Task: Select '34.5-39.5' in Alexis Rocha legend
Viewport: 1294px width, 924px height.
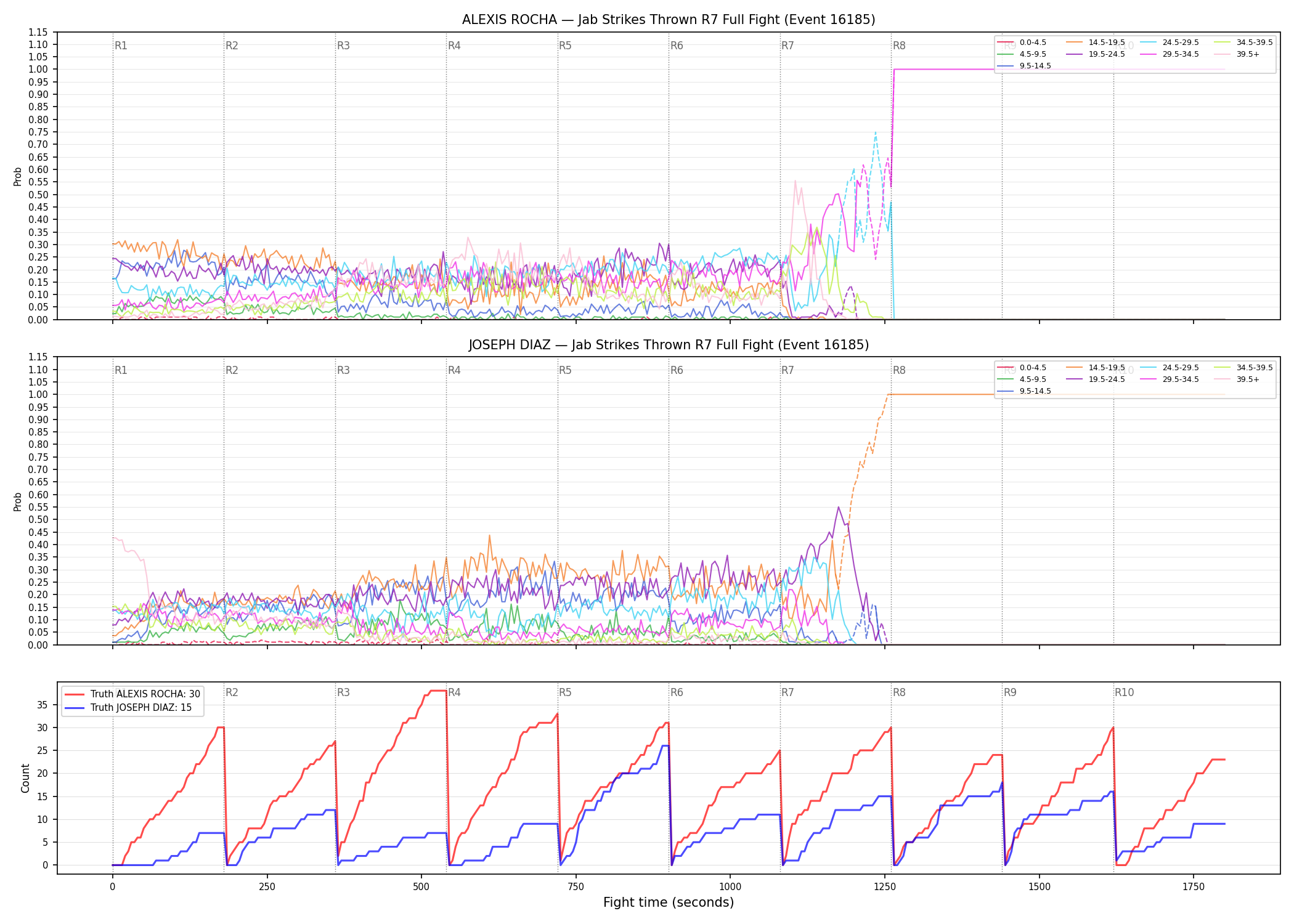Action: [x=1243, y=43]
